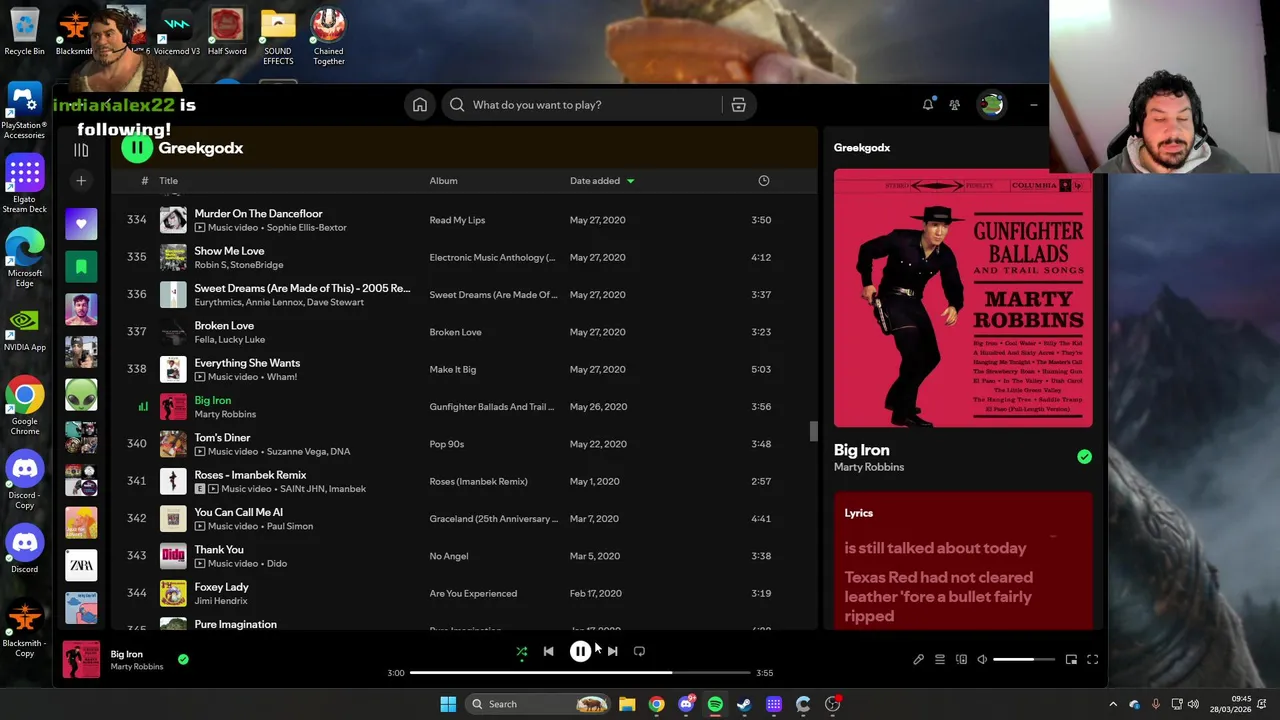Open the Greekgodx title in the Now Playing panel

pos(862,148)
